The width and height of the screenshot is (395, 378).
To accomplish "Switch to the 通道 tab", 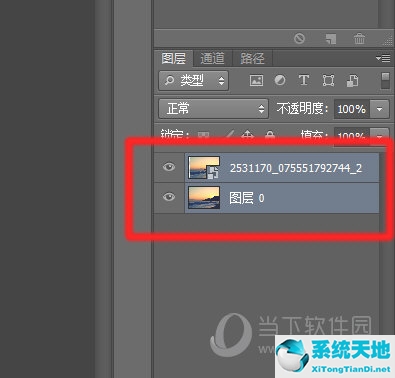I will pyautogui.click(x=212, y=58).
